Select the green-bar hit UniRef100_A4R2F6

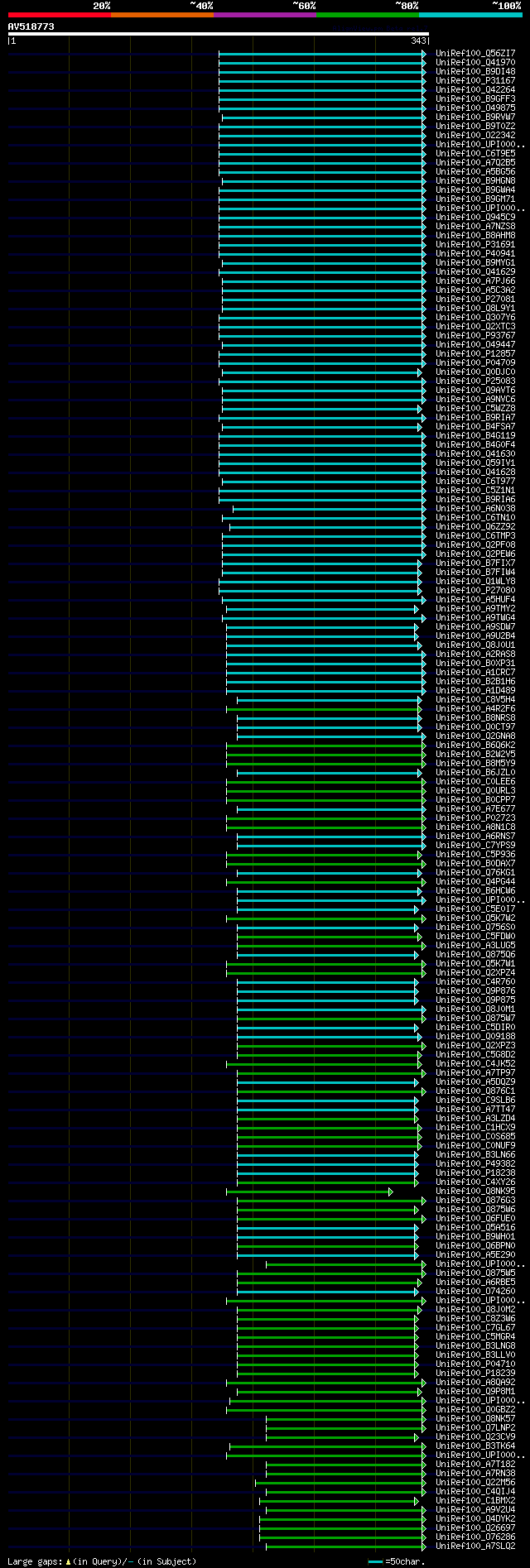(x=475, y=708)
